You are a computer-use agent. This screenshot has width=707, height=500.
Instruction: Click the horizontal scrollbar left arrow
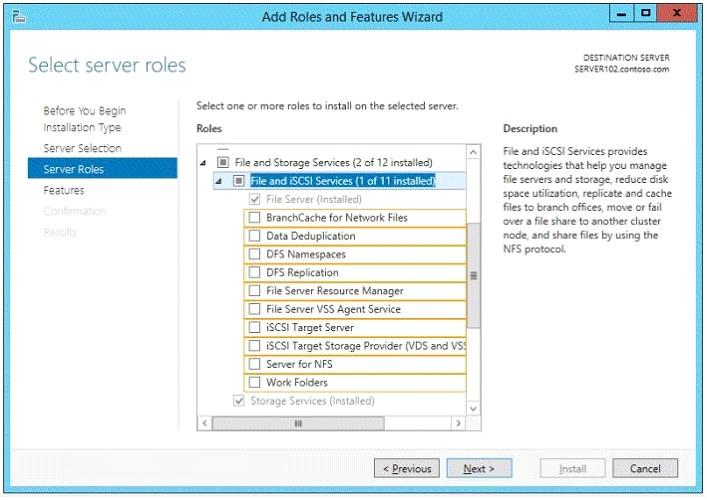coord(205,423)
